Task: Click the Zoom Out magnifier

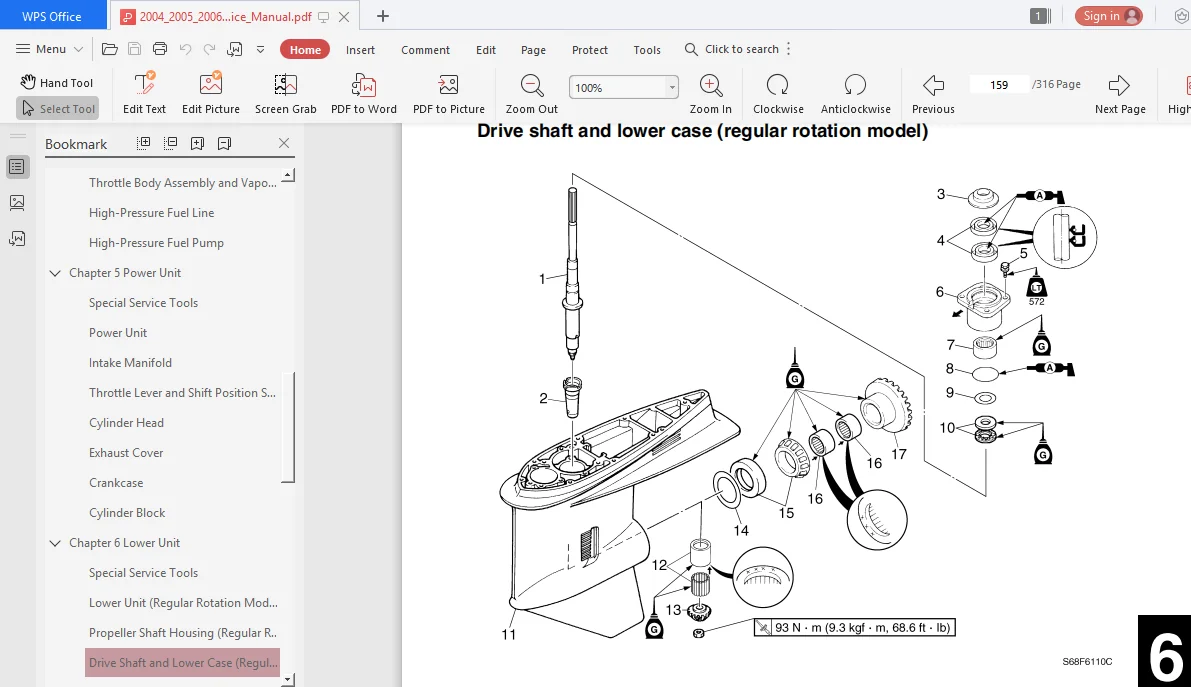Action: [x=532, y=93]
